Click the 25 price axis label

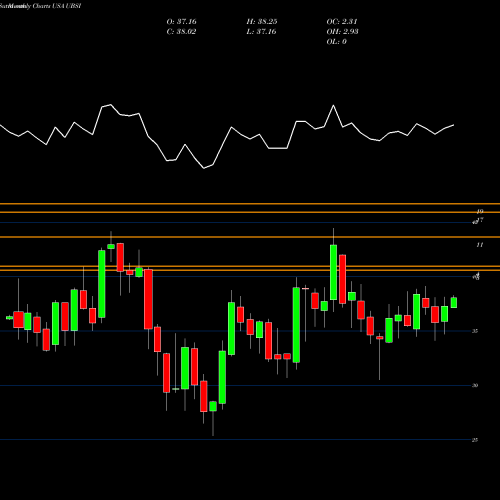(475, 440)
